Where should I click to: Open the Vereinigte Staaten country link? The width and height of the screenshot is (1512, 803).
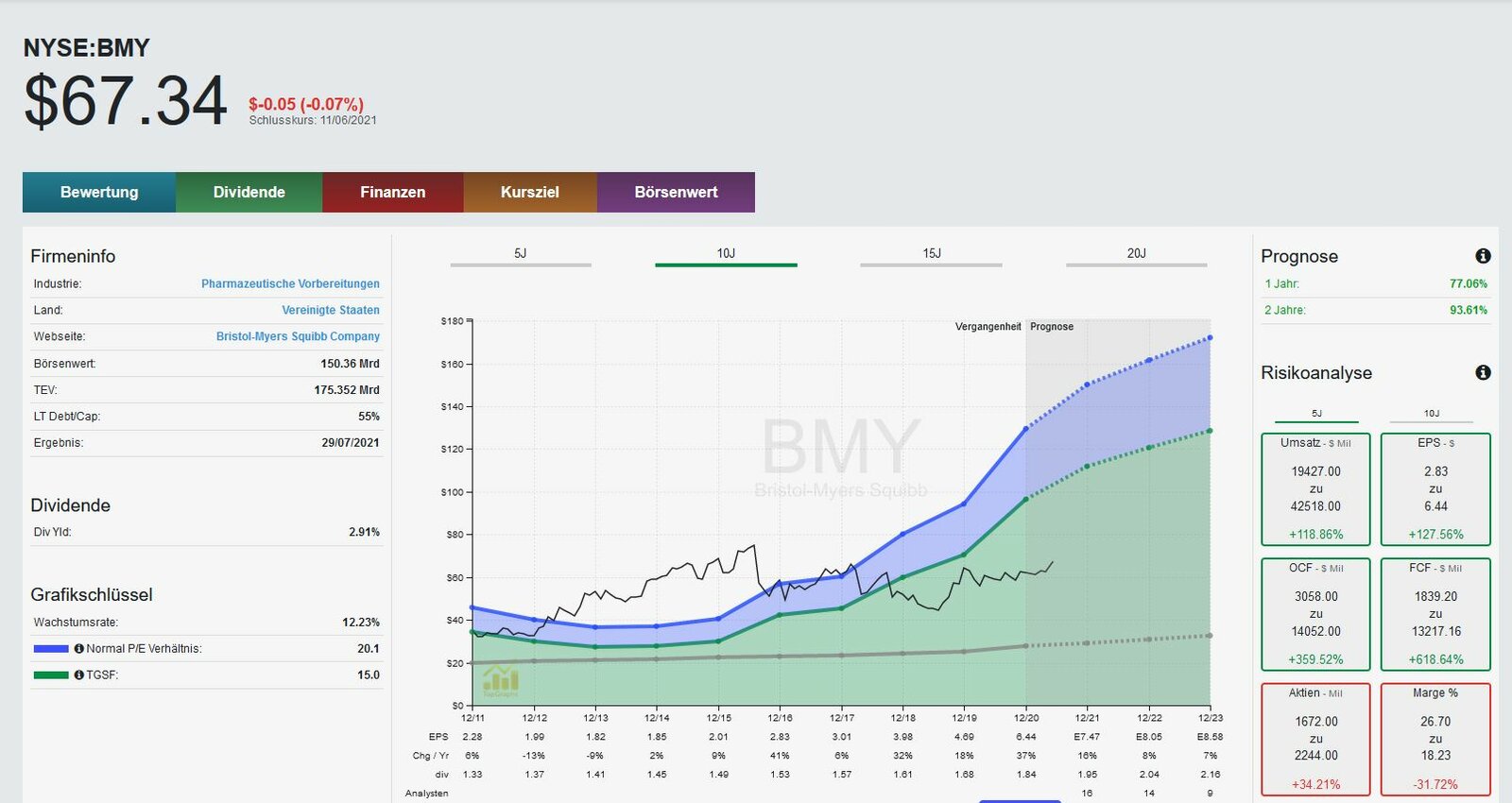(331, 310)
